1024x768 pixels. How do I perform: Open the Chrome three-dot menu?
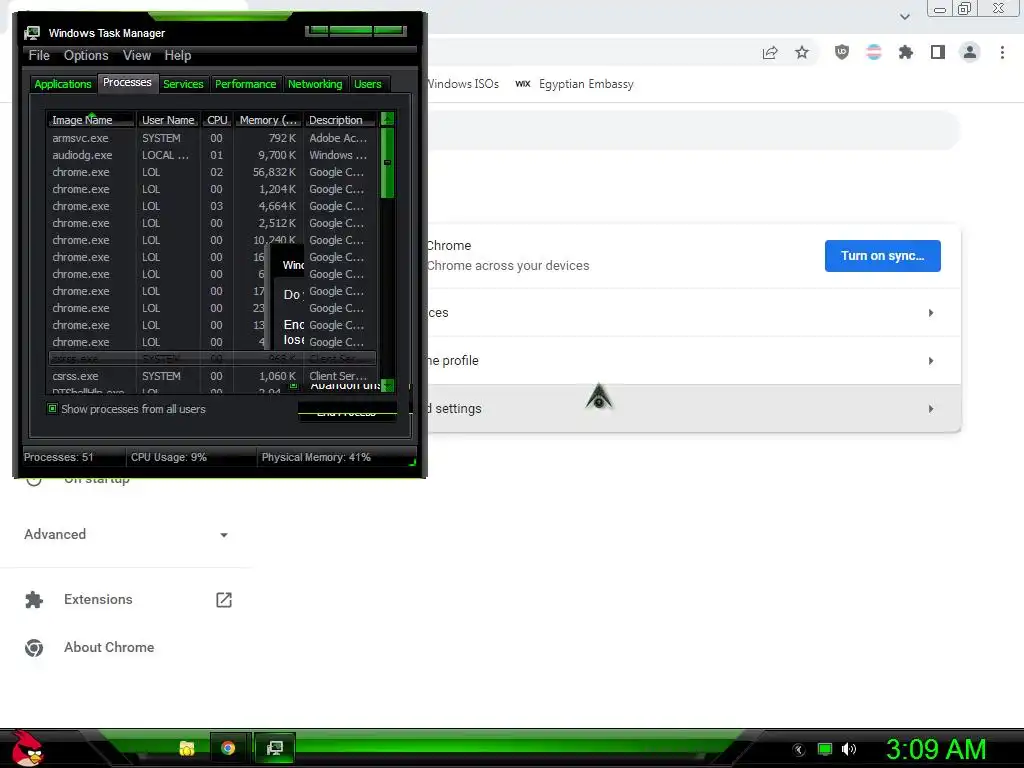[1002, 52]
